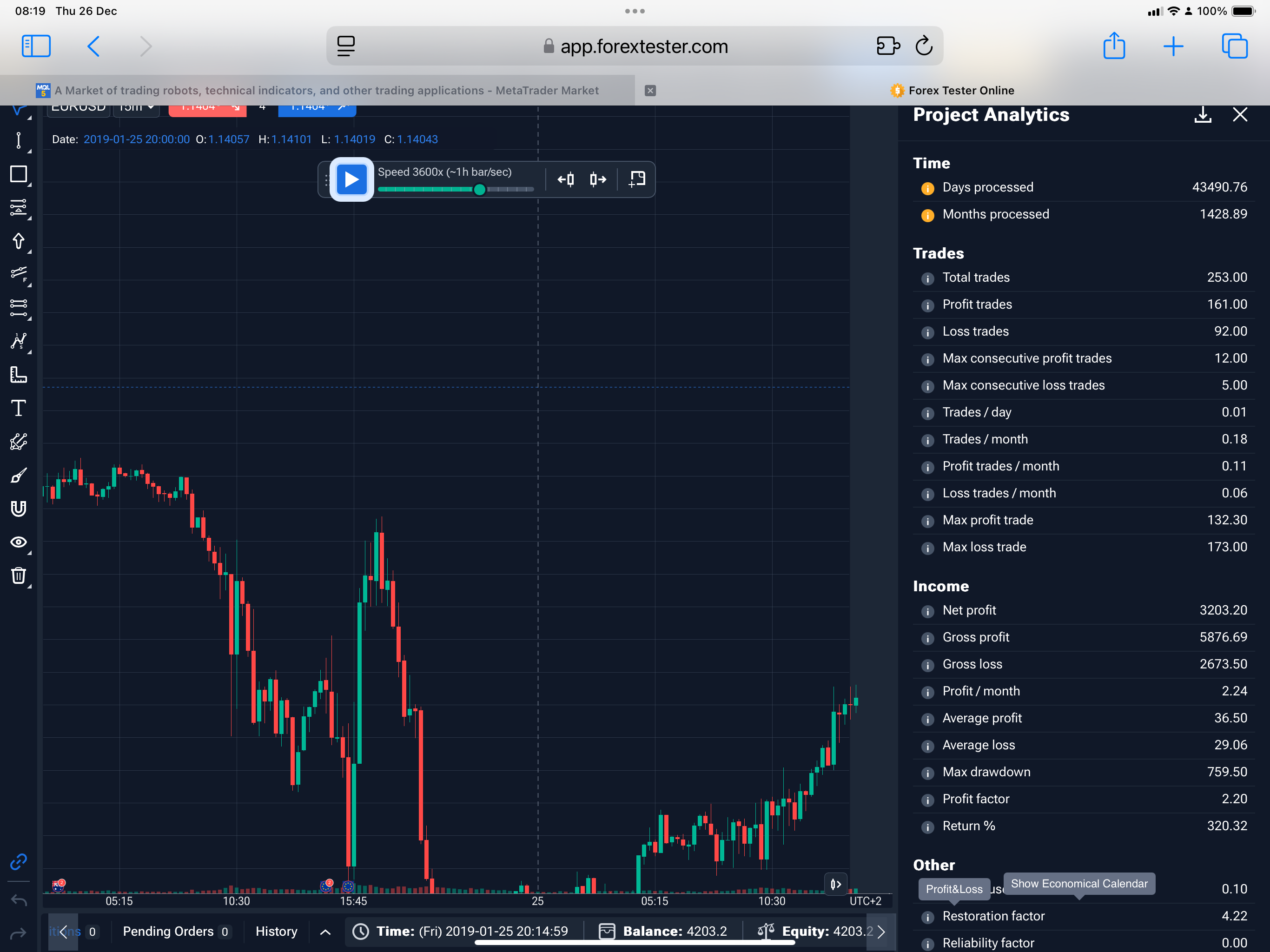Select the brush drawing tool
Viewport: 1270px width, 952px height.
tap(19, 476)
